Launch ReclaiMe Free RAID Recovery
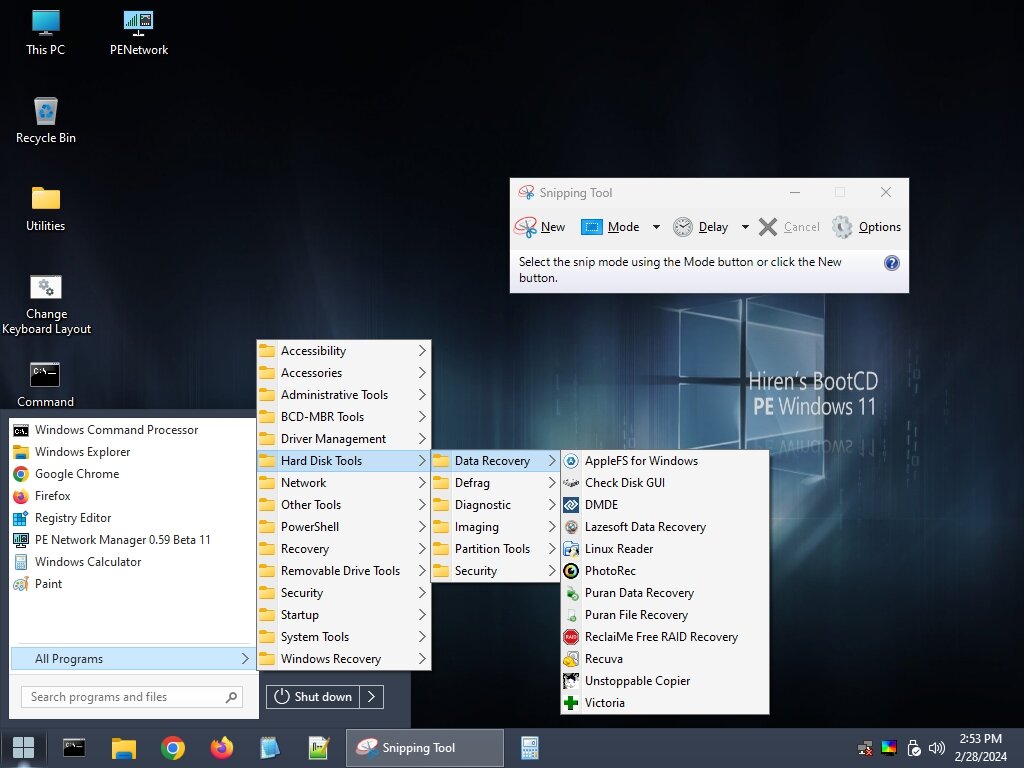The height and width of the screenshot is (768, 1024). (x=665, y=637)
